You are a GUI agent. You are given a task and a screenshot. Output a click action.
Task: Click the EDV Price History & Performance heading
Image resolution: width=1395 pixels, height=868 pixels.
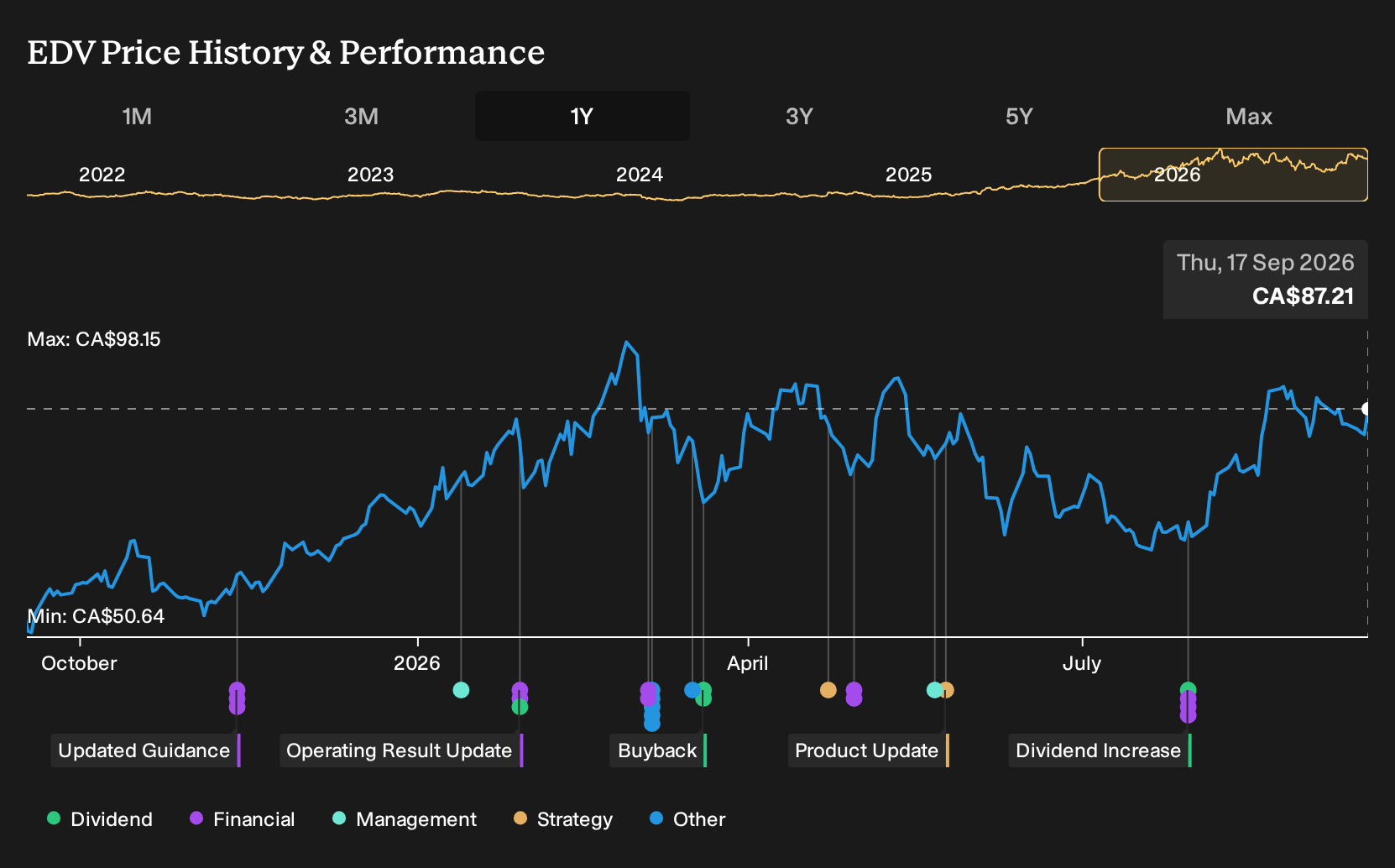pyautogui.click(x=286, y=52)
